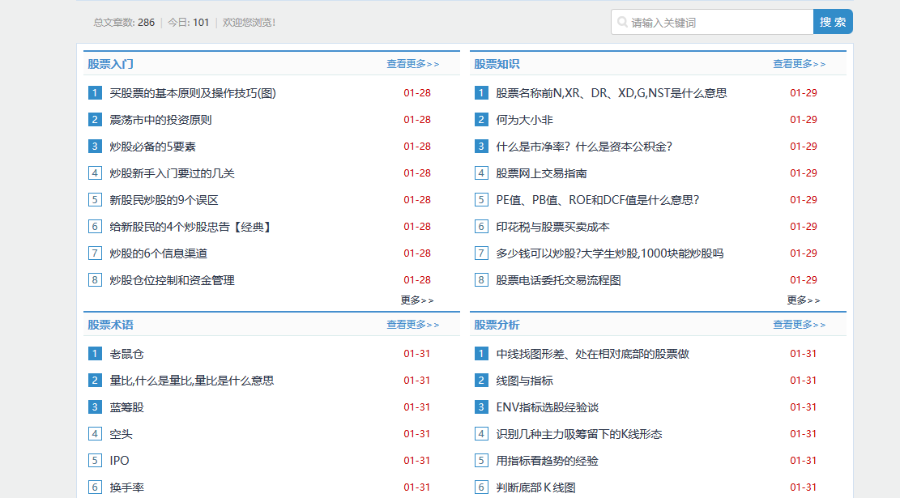Open article 判断底部K线图
Image resolution: width=900 pixels, height=498 pixels.
tap(536, 488)
